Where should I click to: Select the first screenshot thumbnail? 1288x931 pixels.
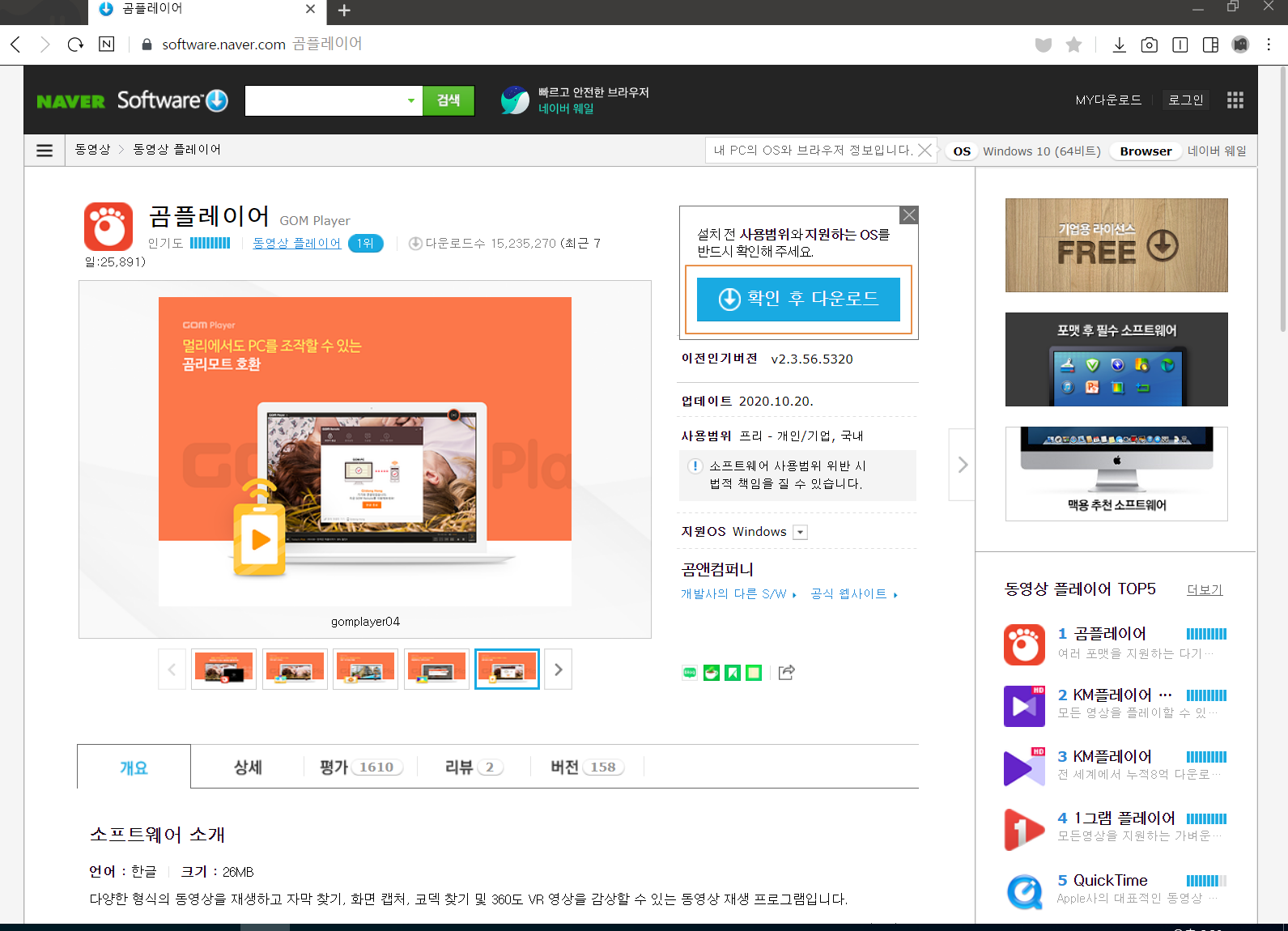pos(223,669)
